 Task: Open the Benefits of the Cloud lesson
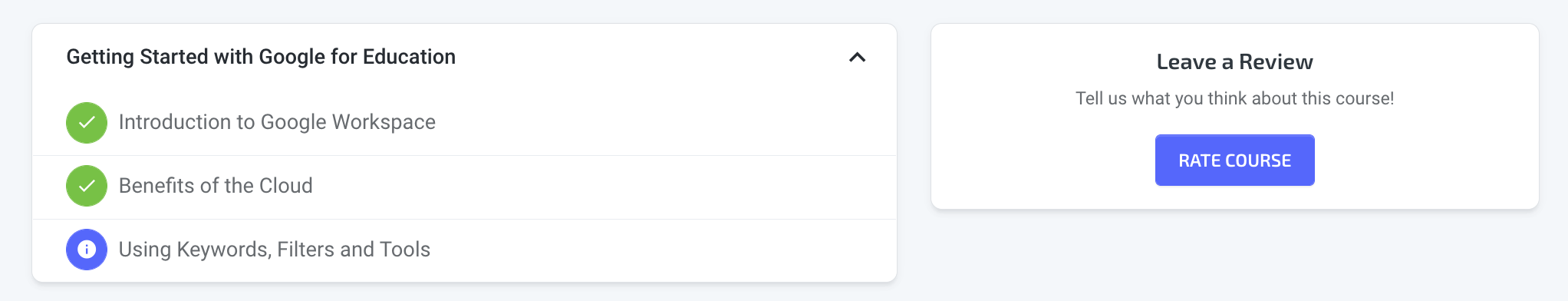(216, 186)
